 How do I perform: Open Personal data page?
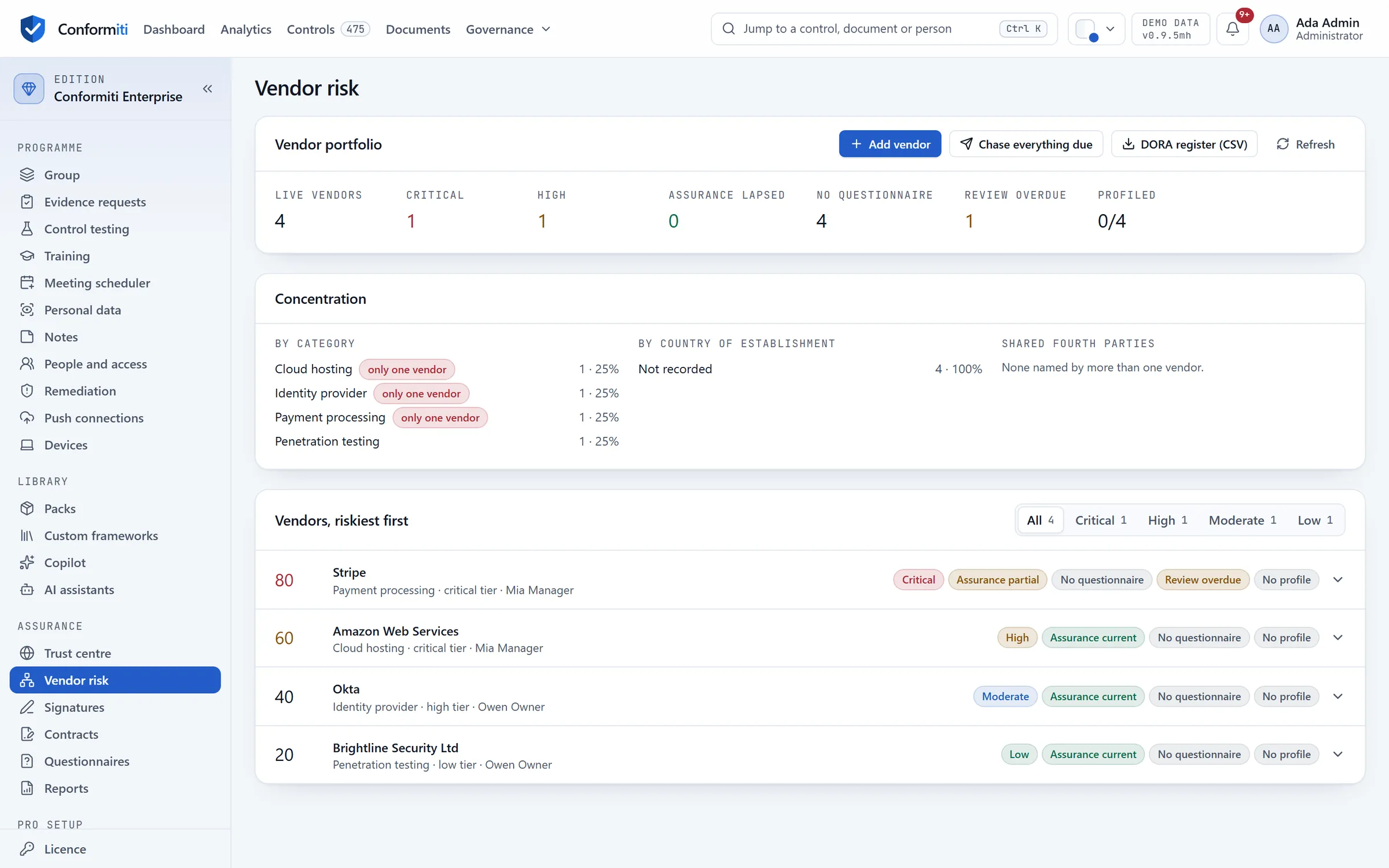coord(115,310)
